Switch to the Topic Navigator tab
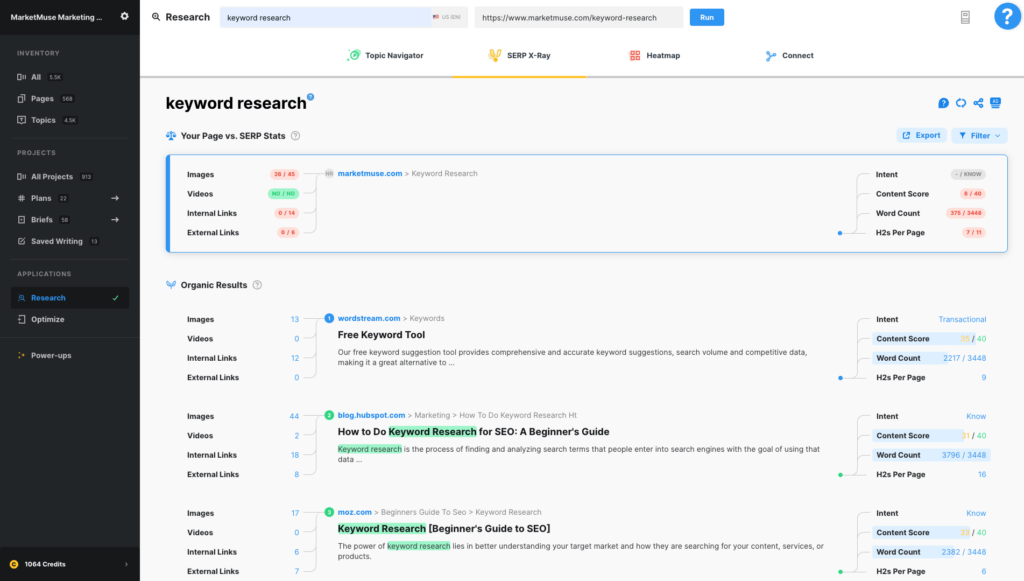Viewport: 1024px width, 581px height. [x=385, y=55]
